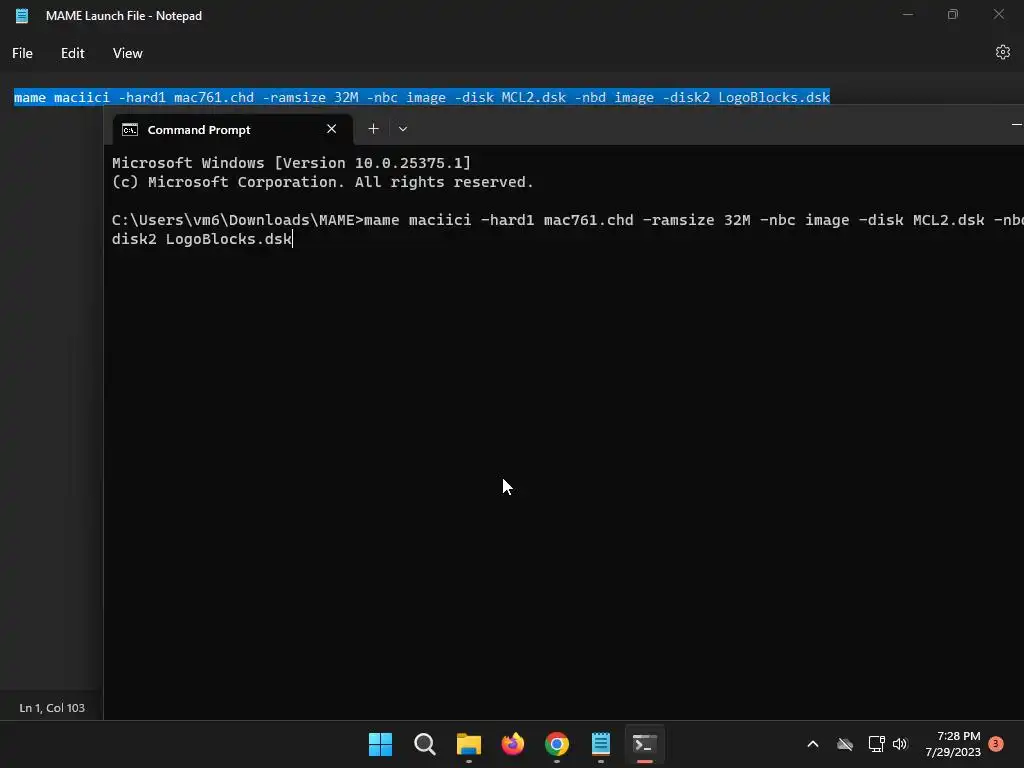Click highlighted mame command text in Notepad
This screenshot has height=768, width=1024.
coord(422,97)
